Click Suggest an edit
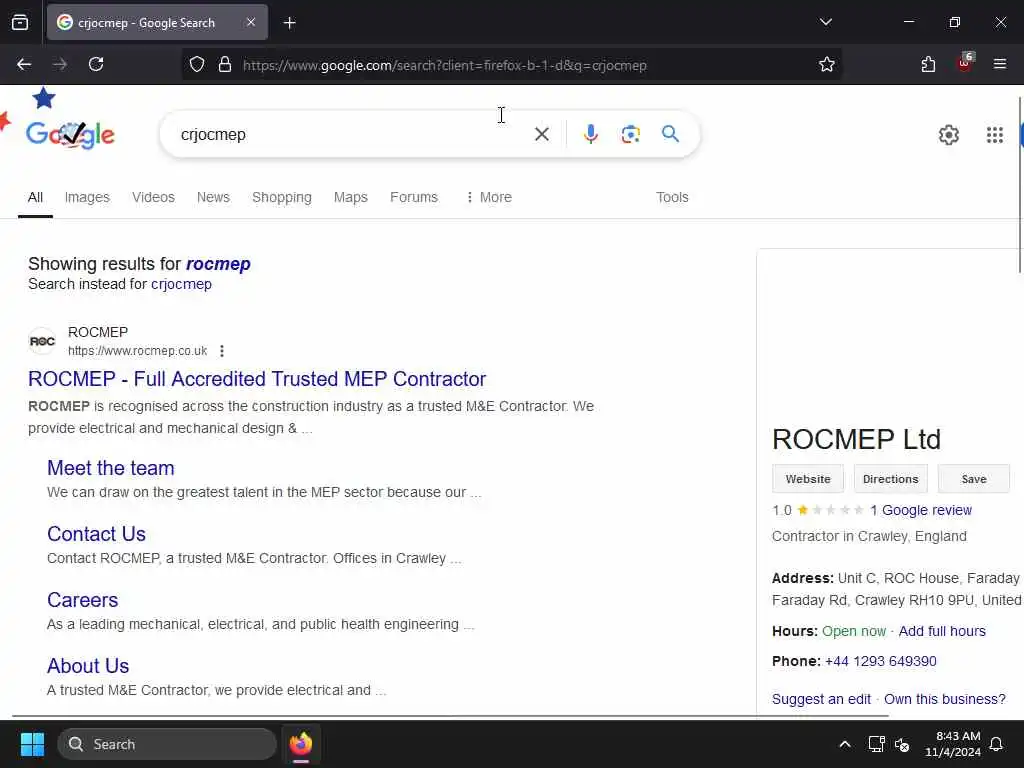 click(x=821, y=699)
